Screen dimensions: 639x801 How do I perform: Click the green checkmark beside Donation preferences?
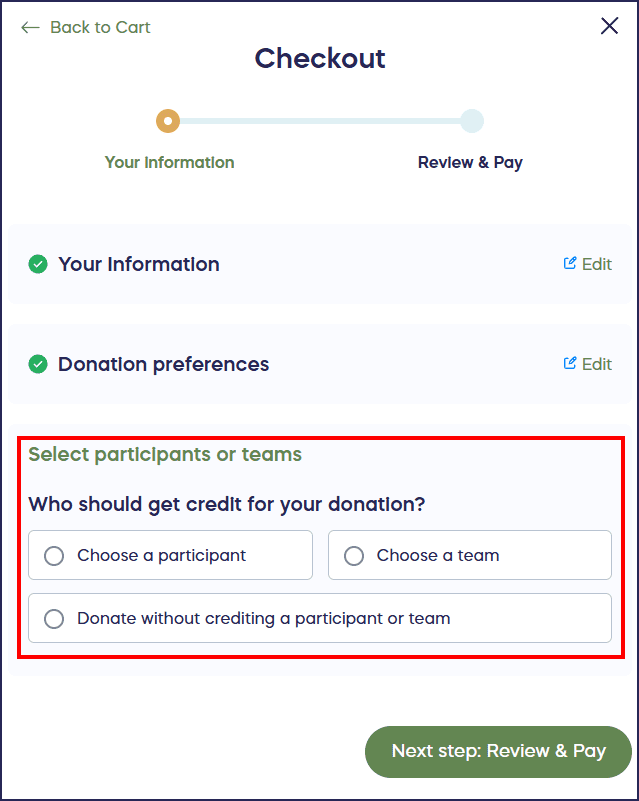pyautogui.click(x=37, y=364)
